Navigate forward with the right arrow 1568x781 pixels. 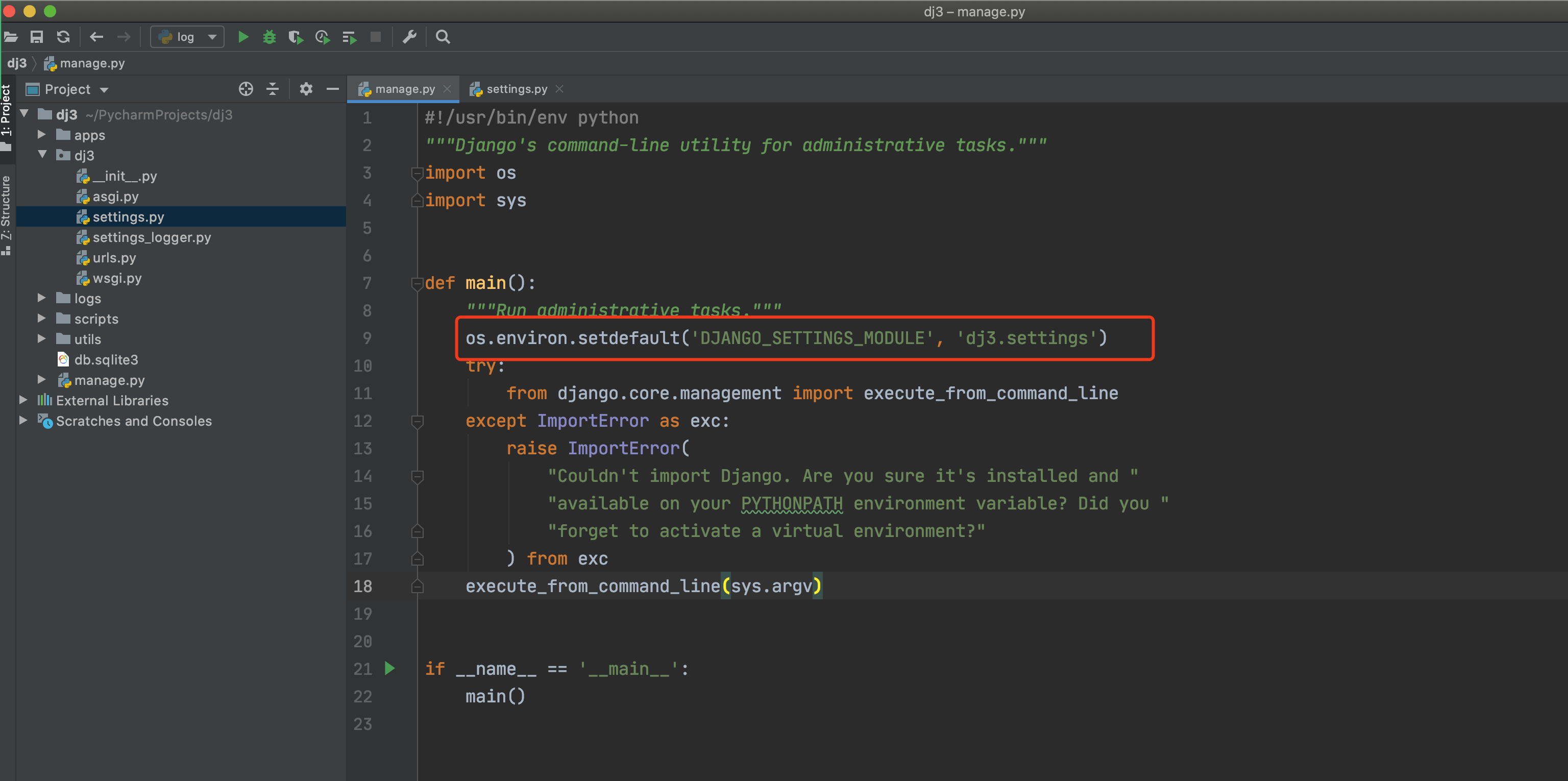124,37
